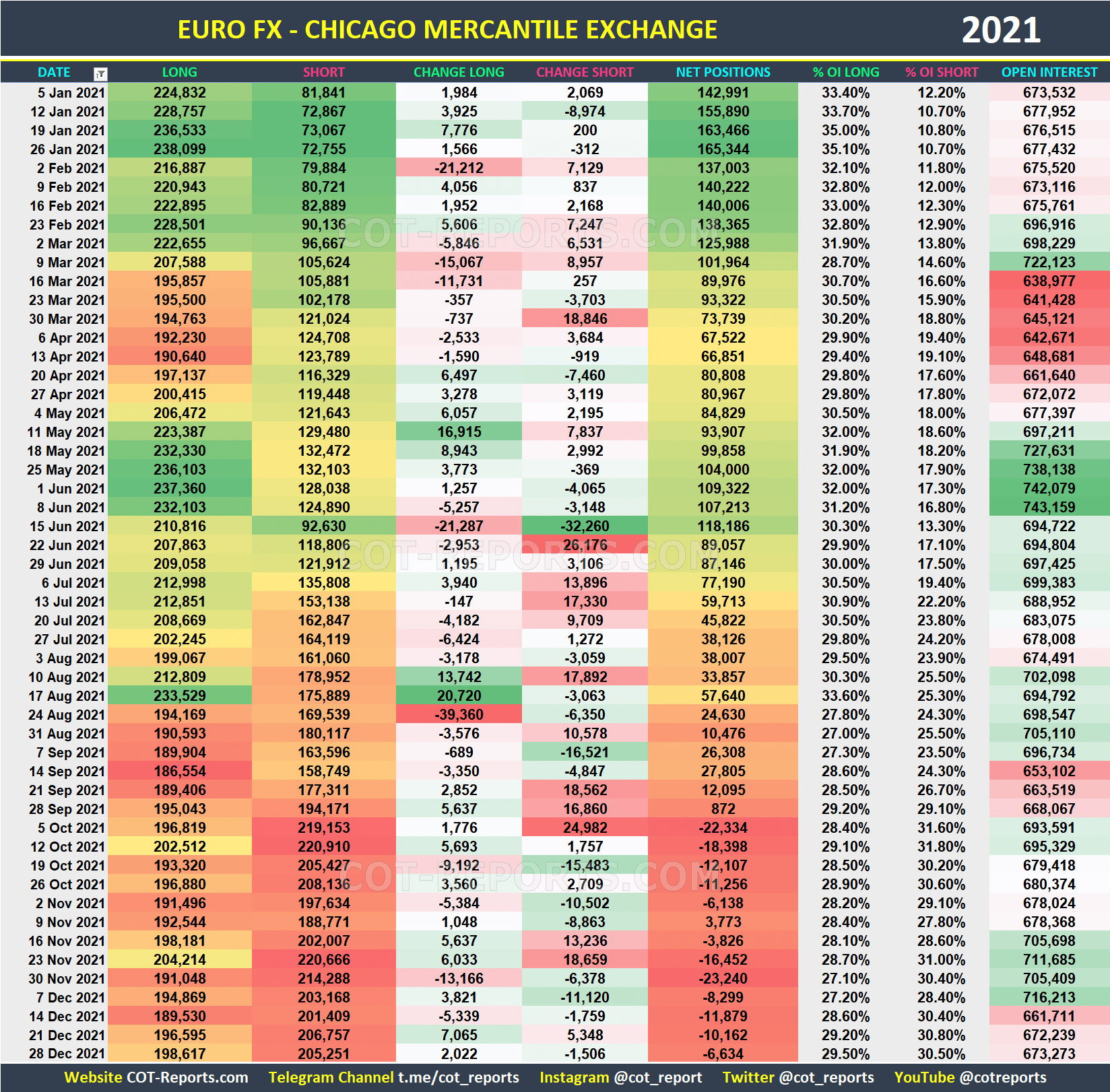The image size is (1110, 1092).
Task: Click the OPEN INTEREST column header
Action: (x=1048, y=72)
